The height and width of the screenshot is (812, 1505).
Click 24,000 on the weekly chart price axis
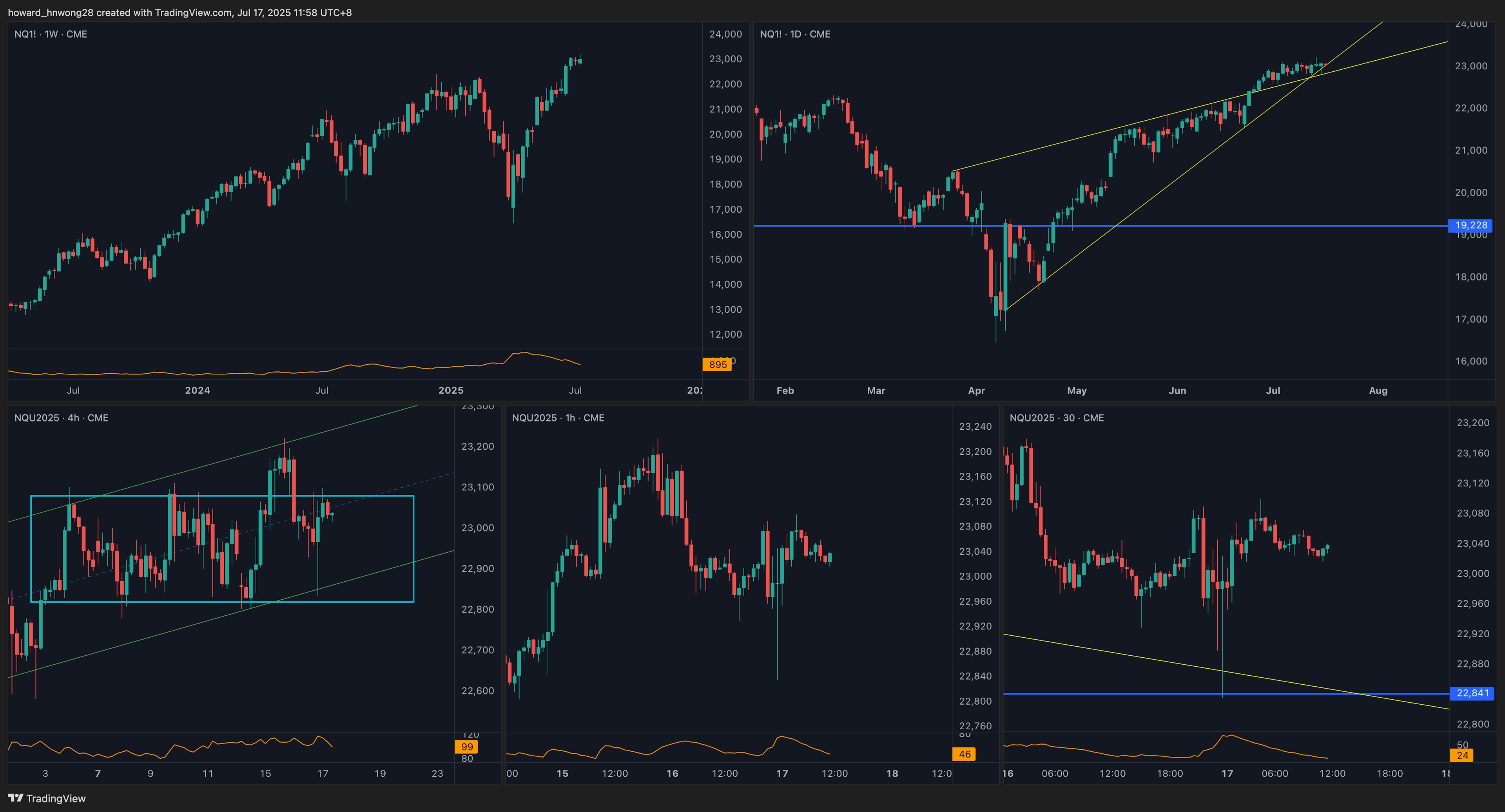point(725,34)
